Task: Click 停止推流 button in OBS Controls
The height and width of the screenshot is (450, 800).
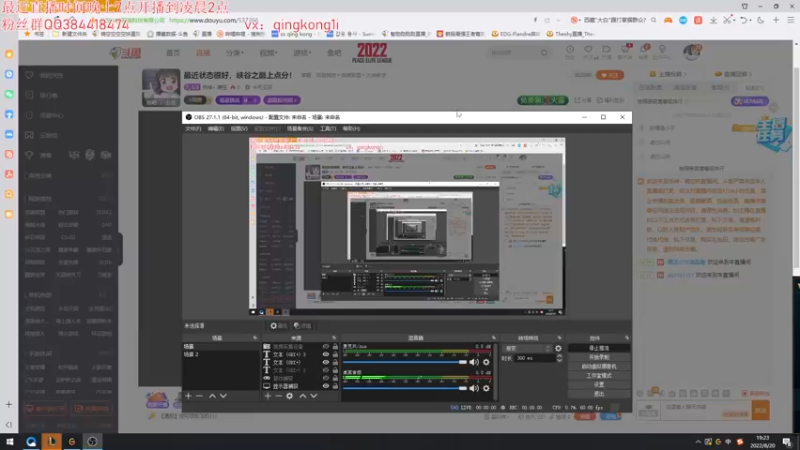Action: pos(599,348)
